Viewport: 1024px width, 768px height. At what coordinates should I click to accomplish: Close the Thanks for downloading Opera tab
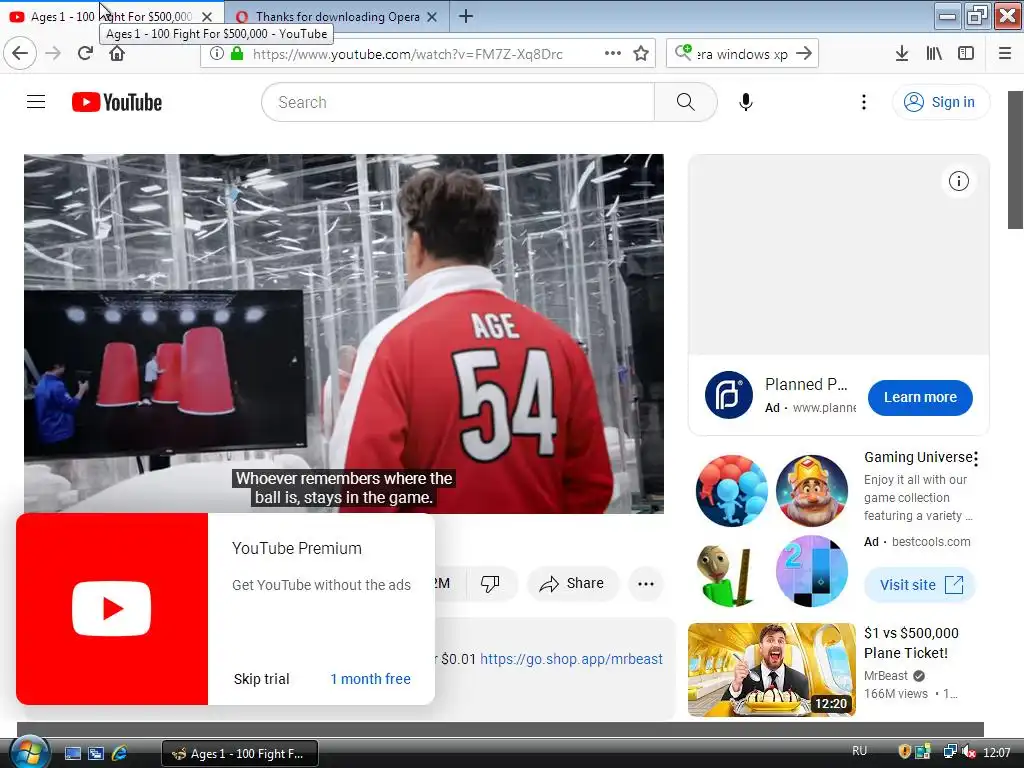432,16
